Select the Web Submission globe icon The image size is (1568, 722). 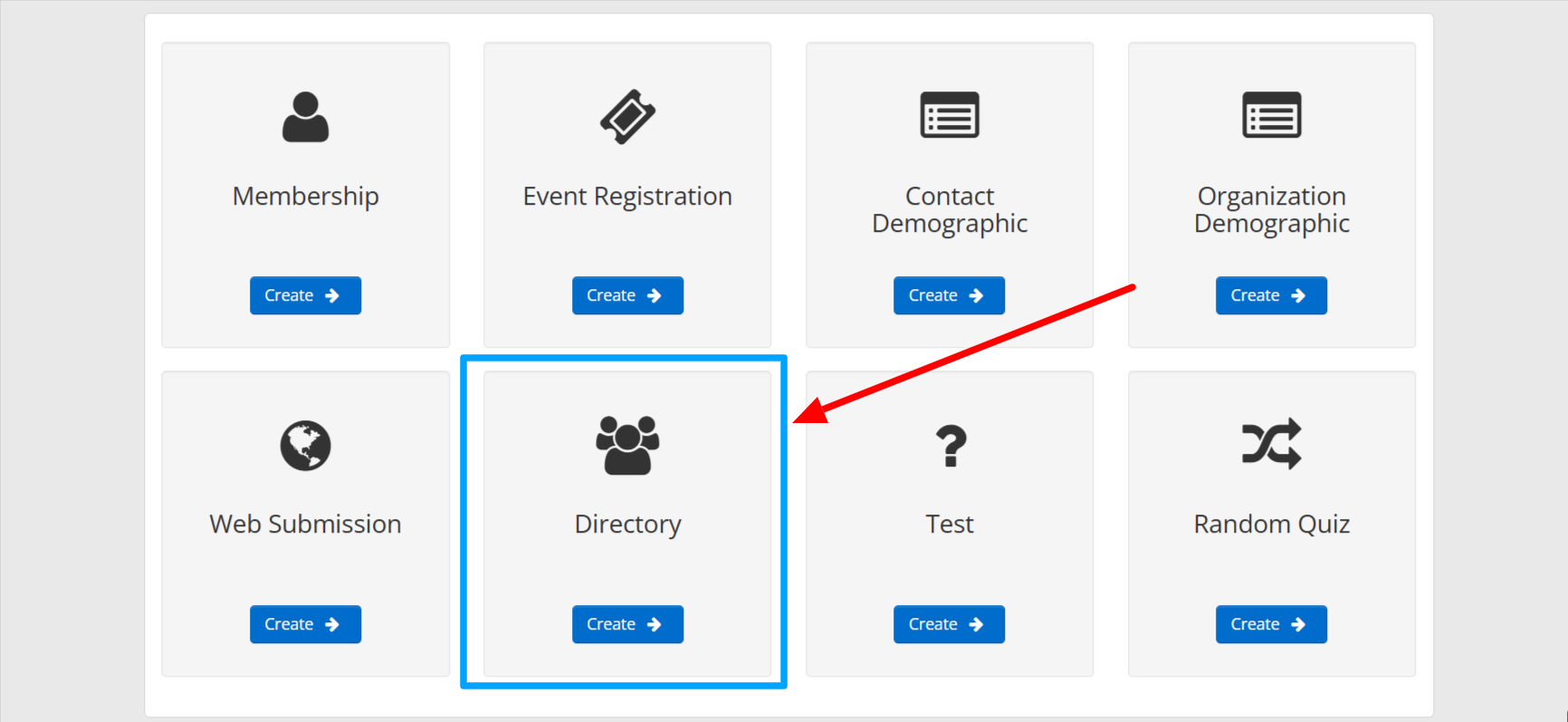click(305, 446)
